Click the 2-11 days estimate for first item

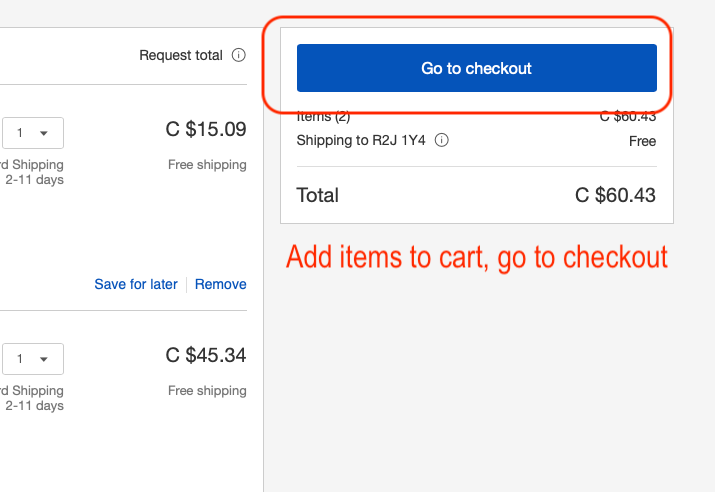coord(35,180)
